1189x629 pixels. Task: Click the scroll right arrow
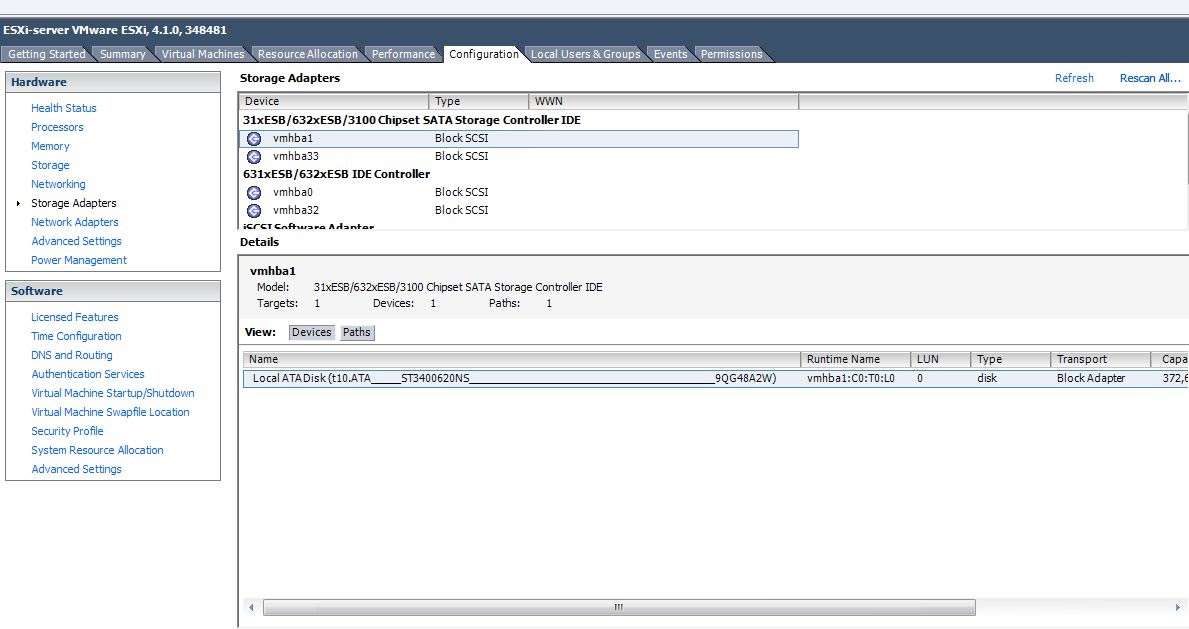pos(1177,608)
